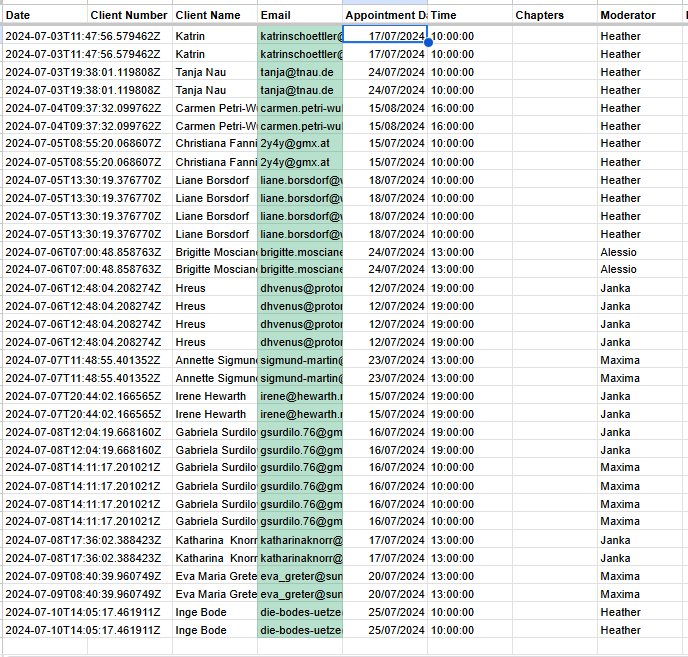Click the first 2y4y@gmx.at email cell
Viewport: 688px width, 657px height.
point(300,144)
